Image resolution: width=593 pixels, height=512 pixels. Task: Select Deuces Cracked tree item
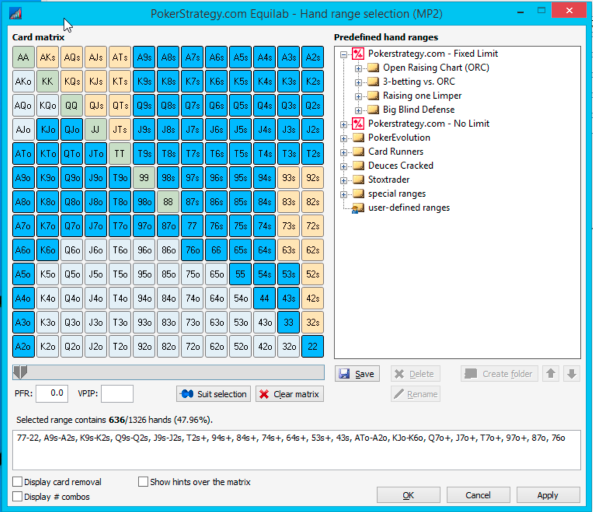(x=401, y=166)
